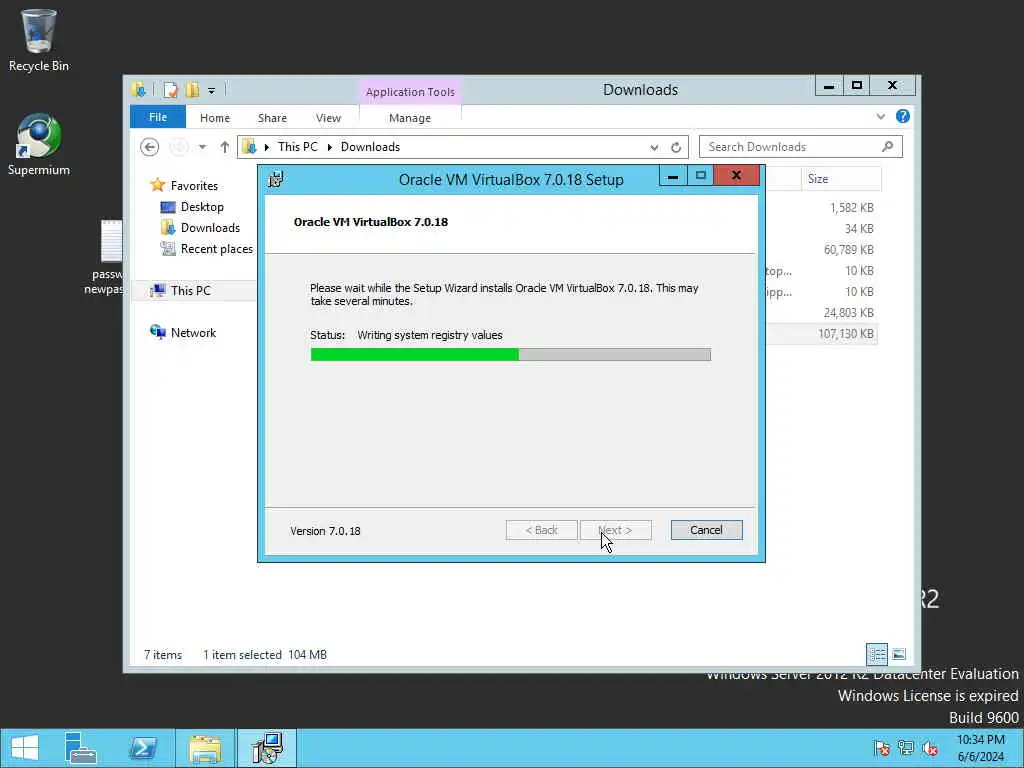
Task: Click the installation progress bar
Action: click(x=511, y=355)
